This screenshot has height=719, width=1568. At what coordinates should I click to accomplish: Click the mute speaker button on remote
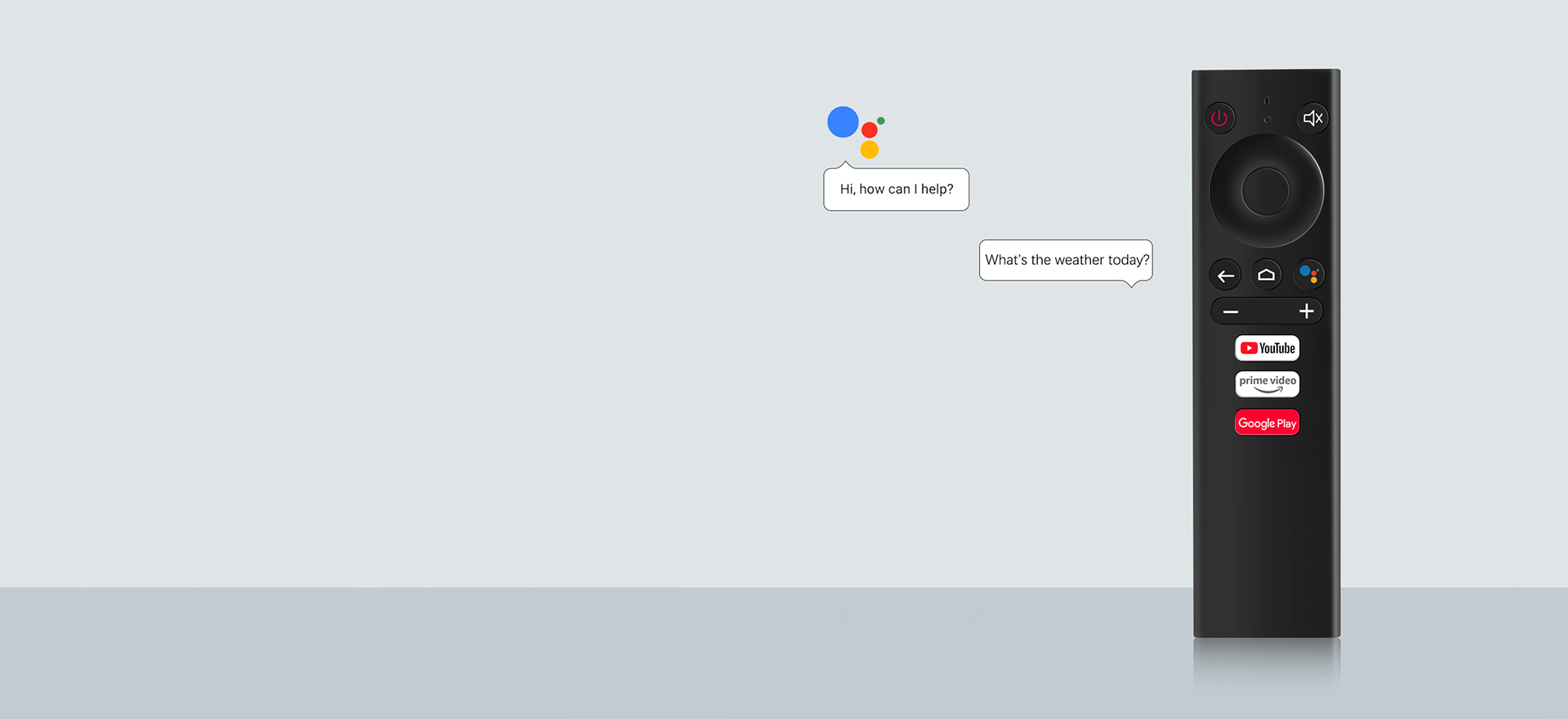(x=1312, y=118)
